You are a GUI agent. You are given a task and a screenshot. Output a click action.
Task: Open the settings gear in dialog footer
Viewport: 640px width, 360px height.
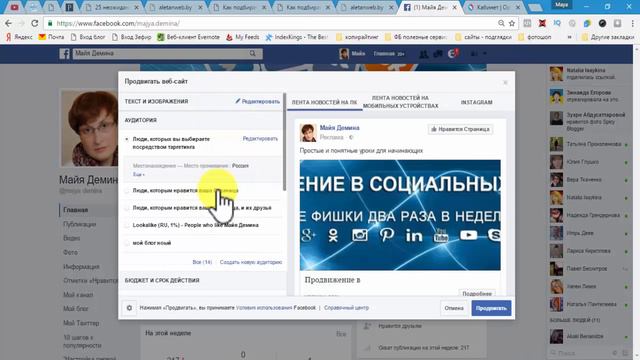pyautogui.click(x=129, y=308)
